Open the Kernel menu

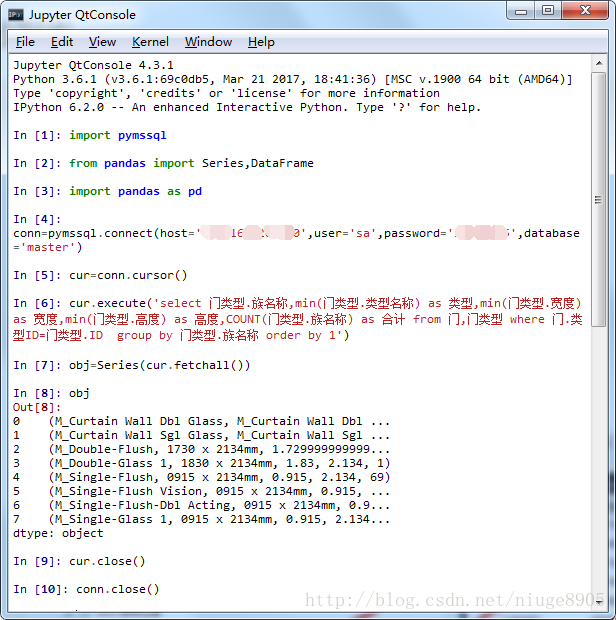(150, 42)
